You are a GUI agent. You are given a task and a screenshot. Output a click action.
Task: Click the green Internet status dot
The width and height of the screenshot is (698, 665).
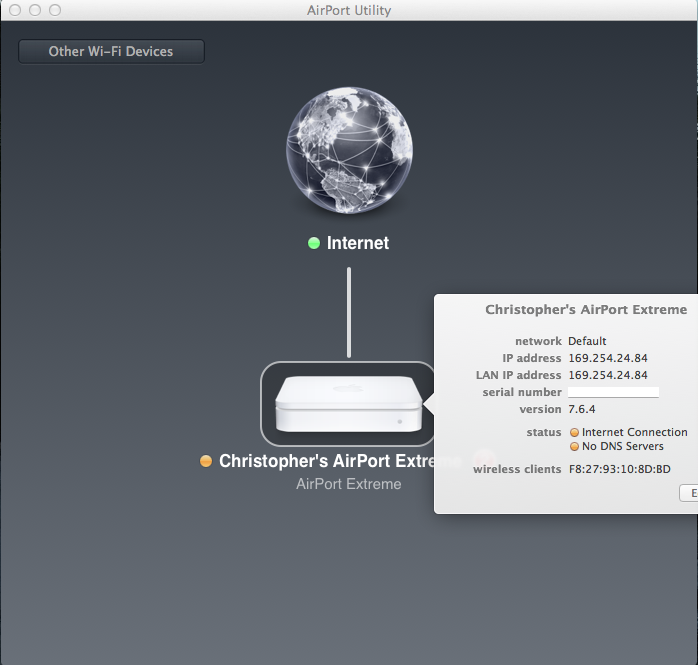pos(314,243)
